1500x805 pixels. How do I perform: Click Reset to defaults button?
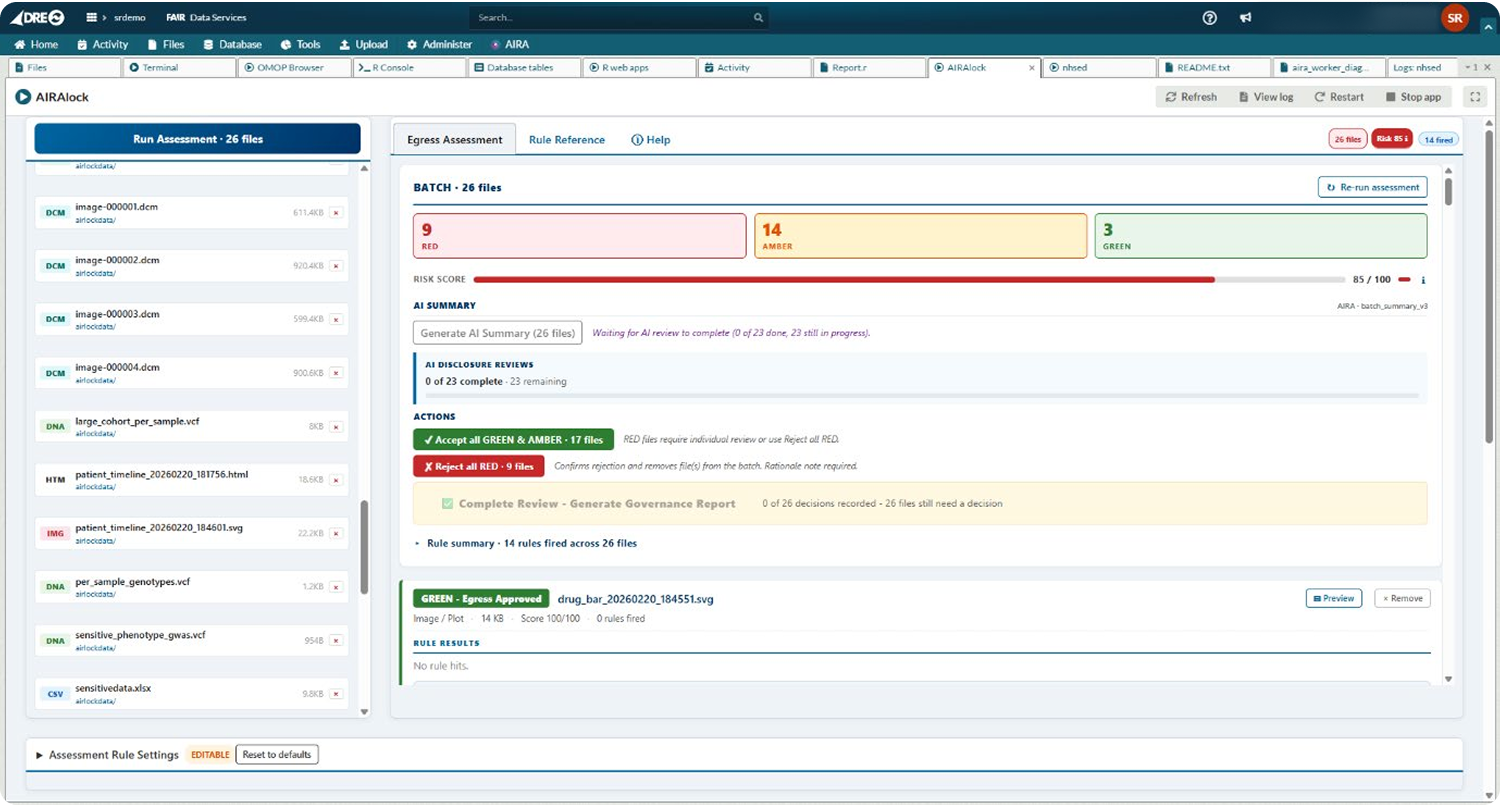pyautogui.click(x=277, y=754)
